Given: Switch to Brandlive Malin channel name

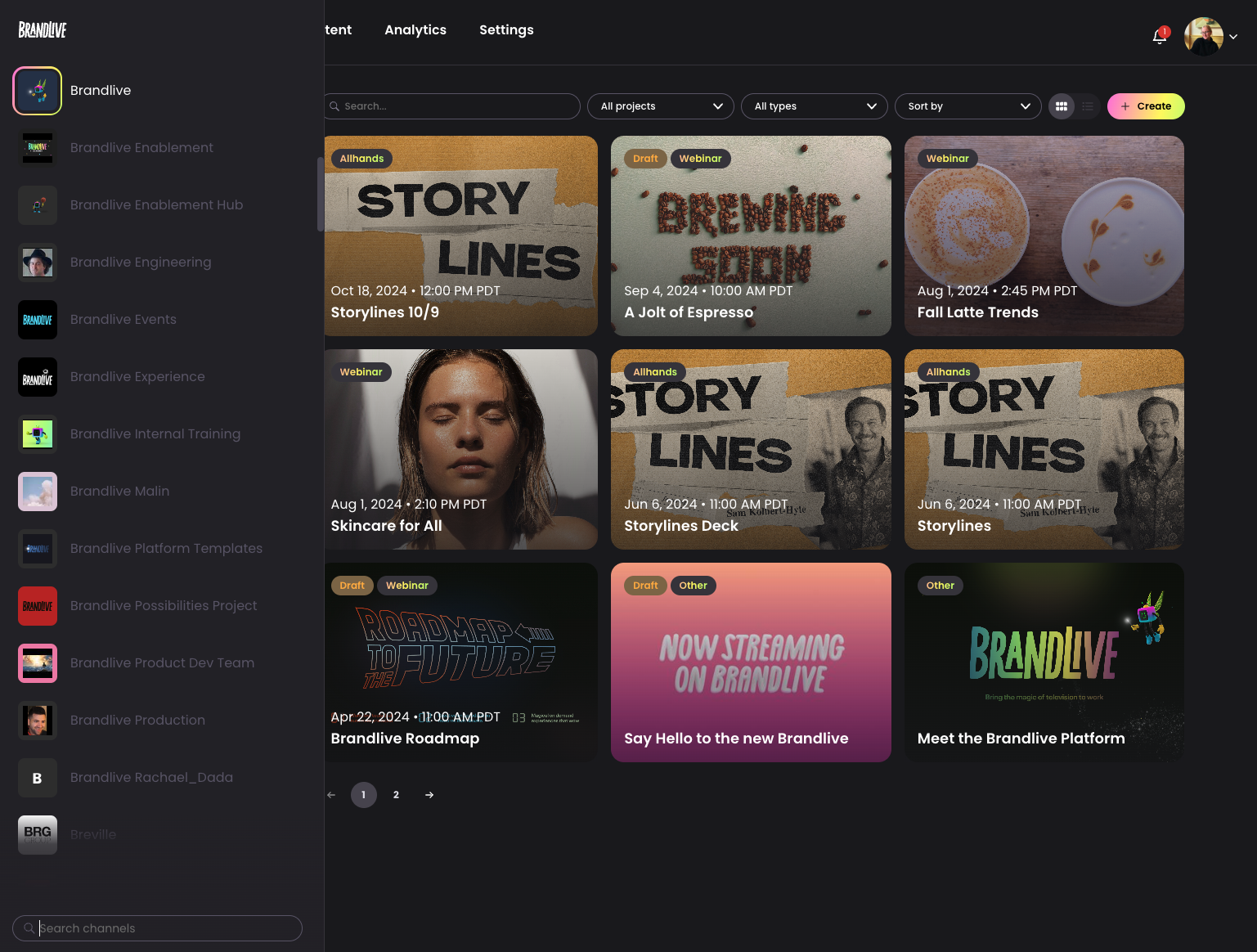Looking at the screenshot, I should (120, 492).
